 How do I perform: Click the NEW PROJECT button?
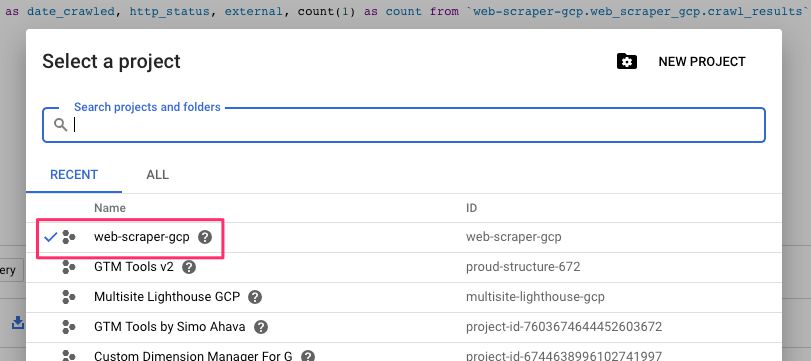[701, 62]
